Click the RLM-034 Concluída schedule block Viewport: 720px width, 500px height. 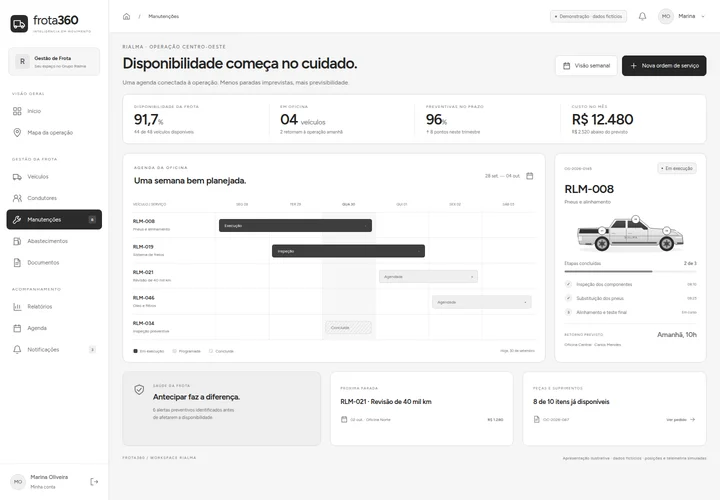point(349,328)
